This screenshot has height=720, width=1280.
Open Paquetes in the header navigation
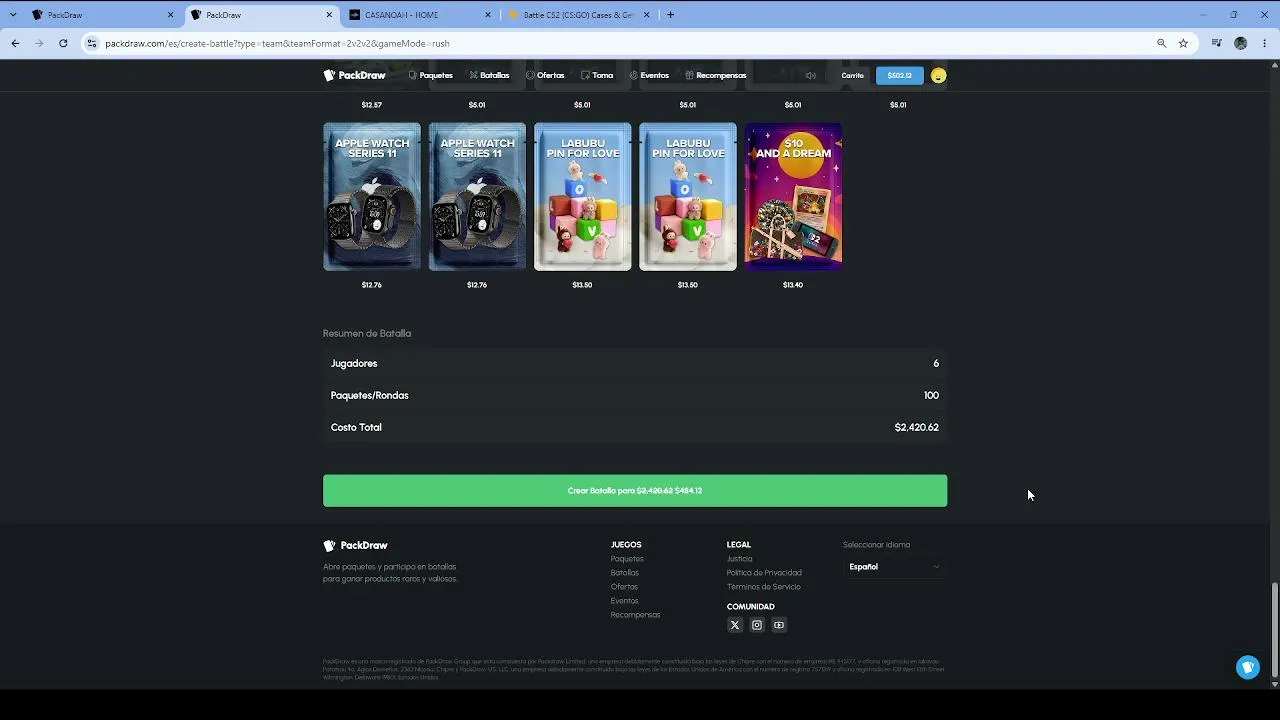click(x=431, y=75)
